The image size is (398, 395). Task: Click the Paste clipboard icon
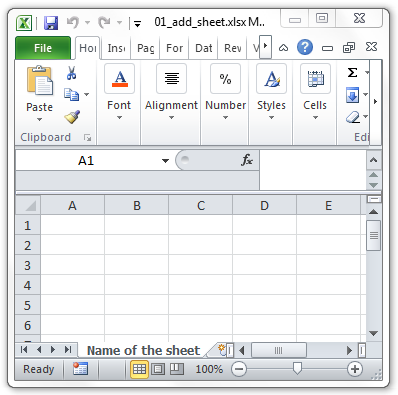pyautogui.click(x=40, y=80)
